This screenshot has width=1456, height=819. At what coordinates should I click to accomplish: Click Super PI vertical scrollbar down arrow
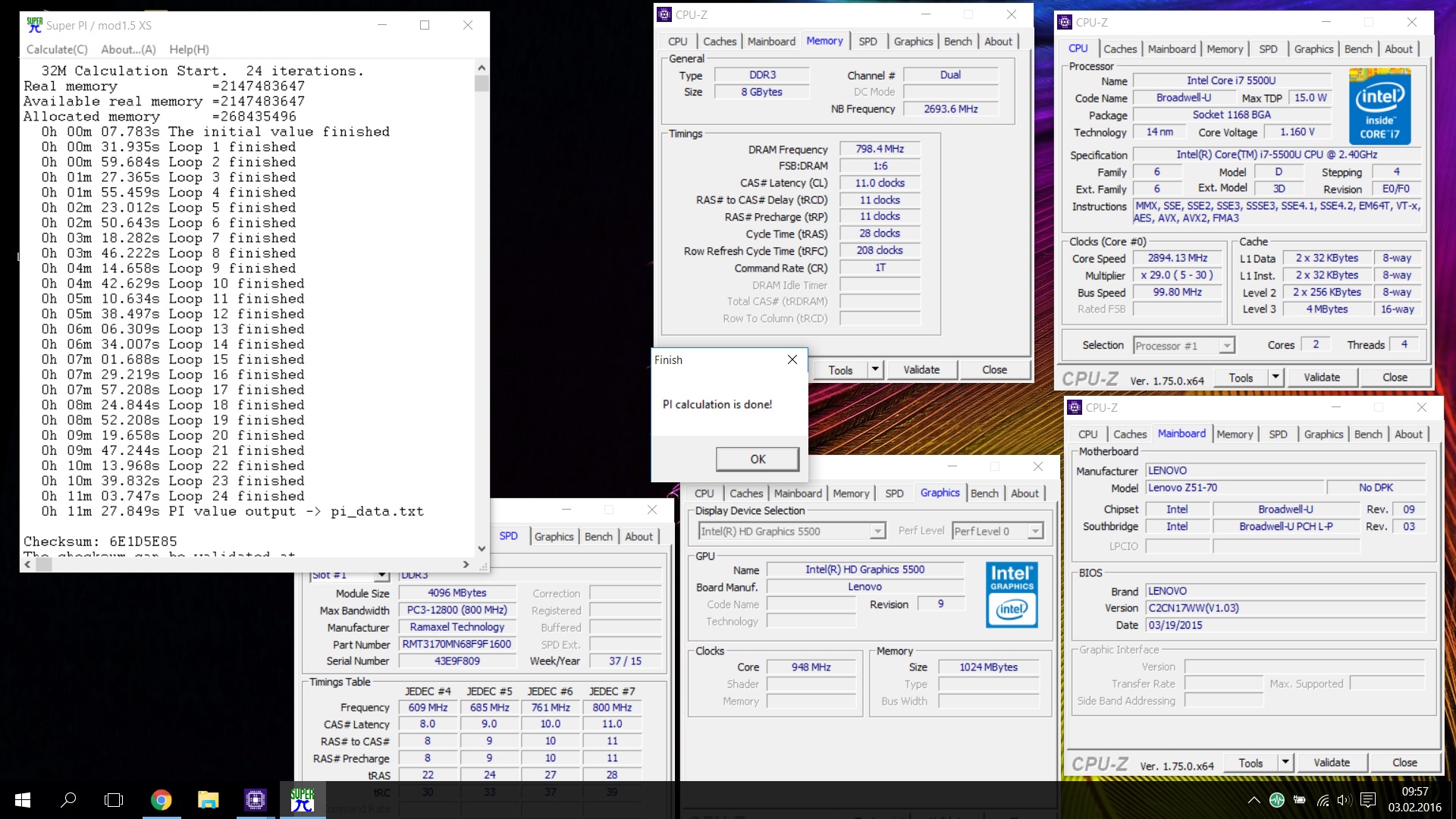tap(482, 548)
